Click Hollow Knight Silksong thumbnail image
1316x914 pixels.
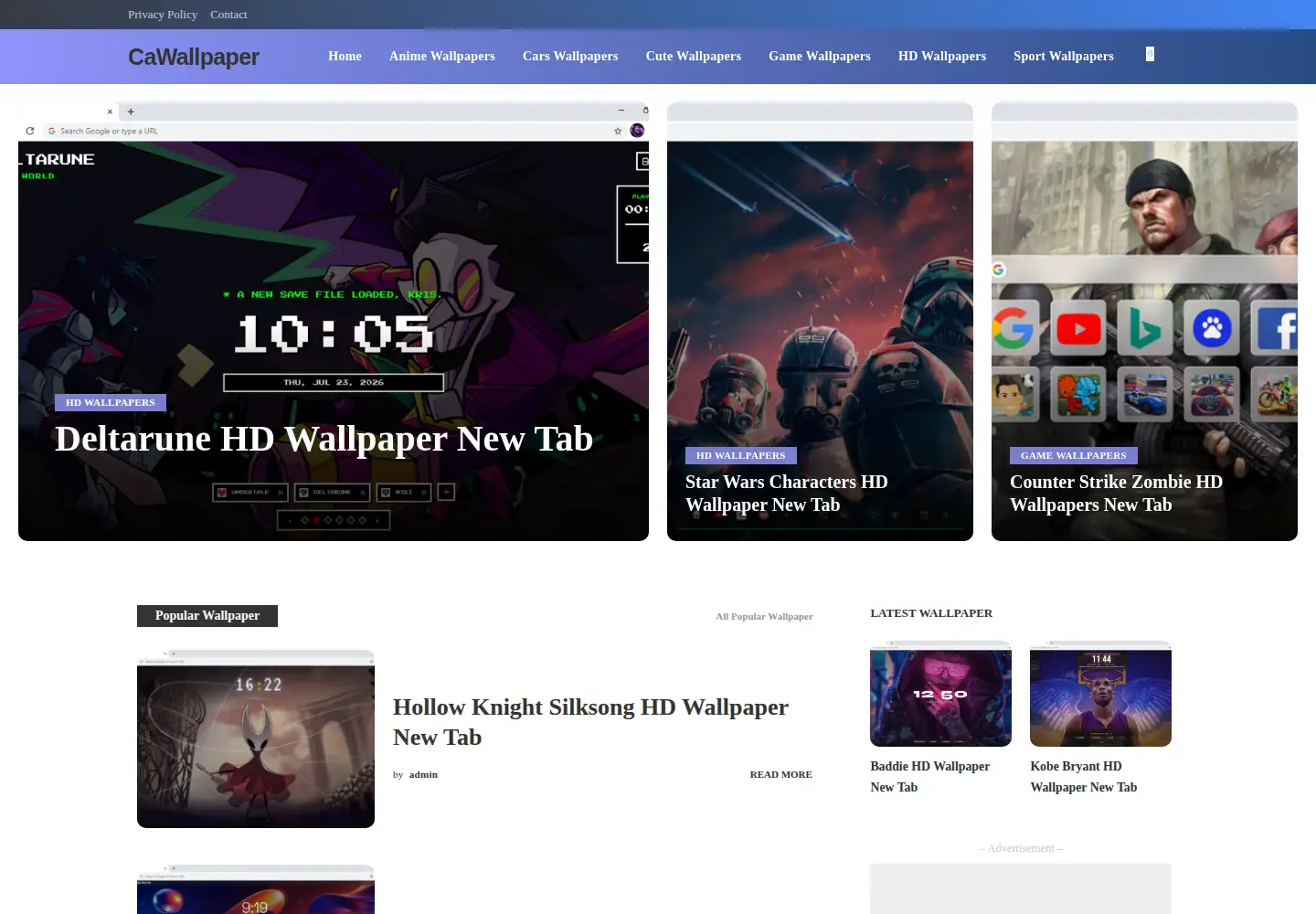(x=256, y=739)
